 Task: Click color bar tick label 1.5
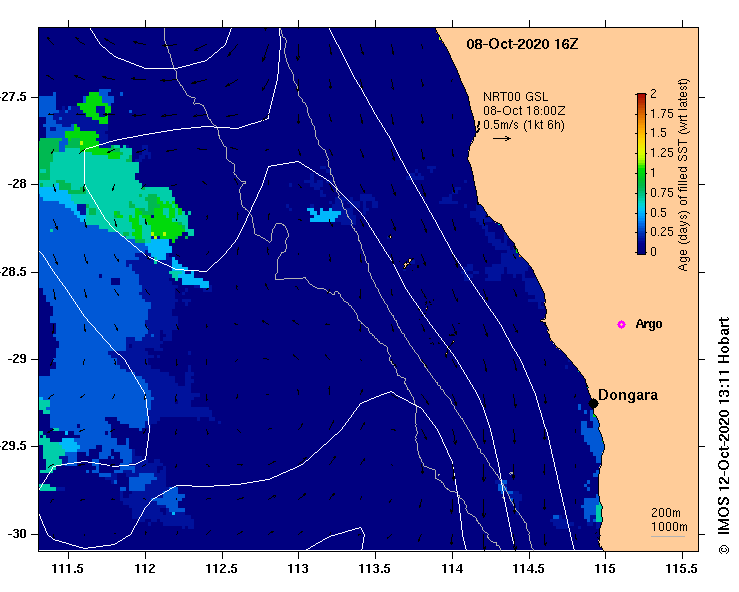[659, 133]
